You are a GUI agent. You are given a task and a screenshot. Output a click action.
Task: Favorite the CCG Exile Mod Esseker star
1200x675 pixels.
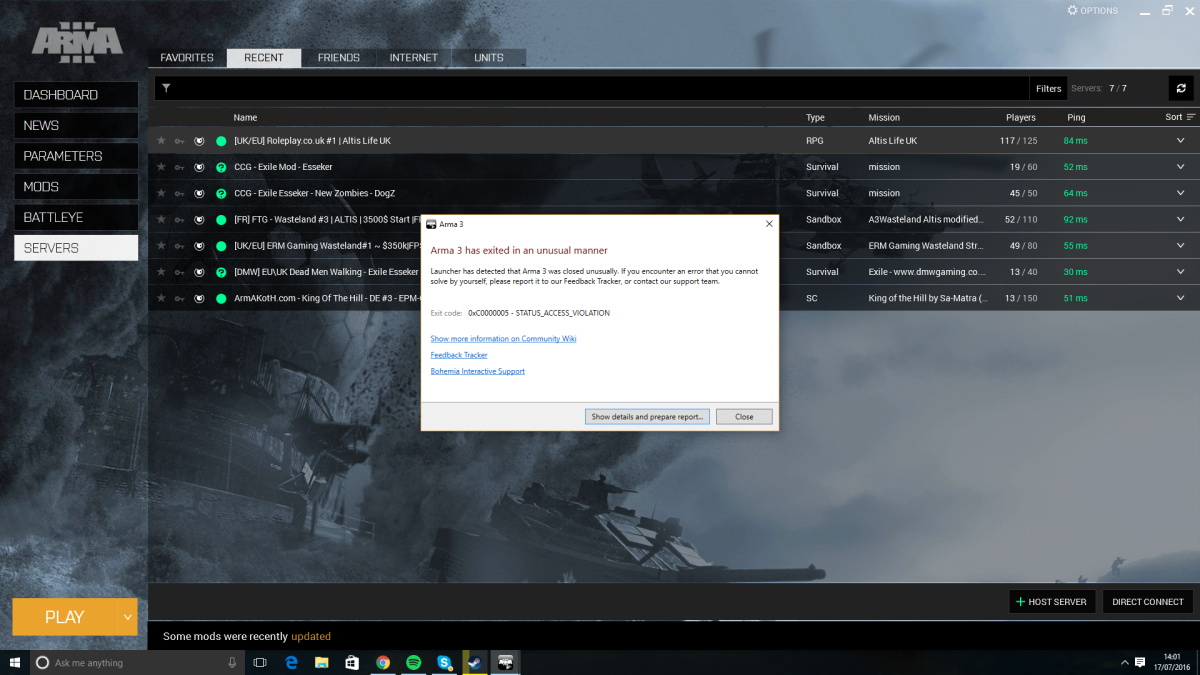[x=161, y=167]
